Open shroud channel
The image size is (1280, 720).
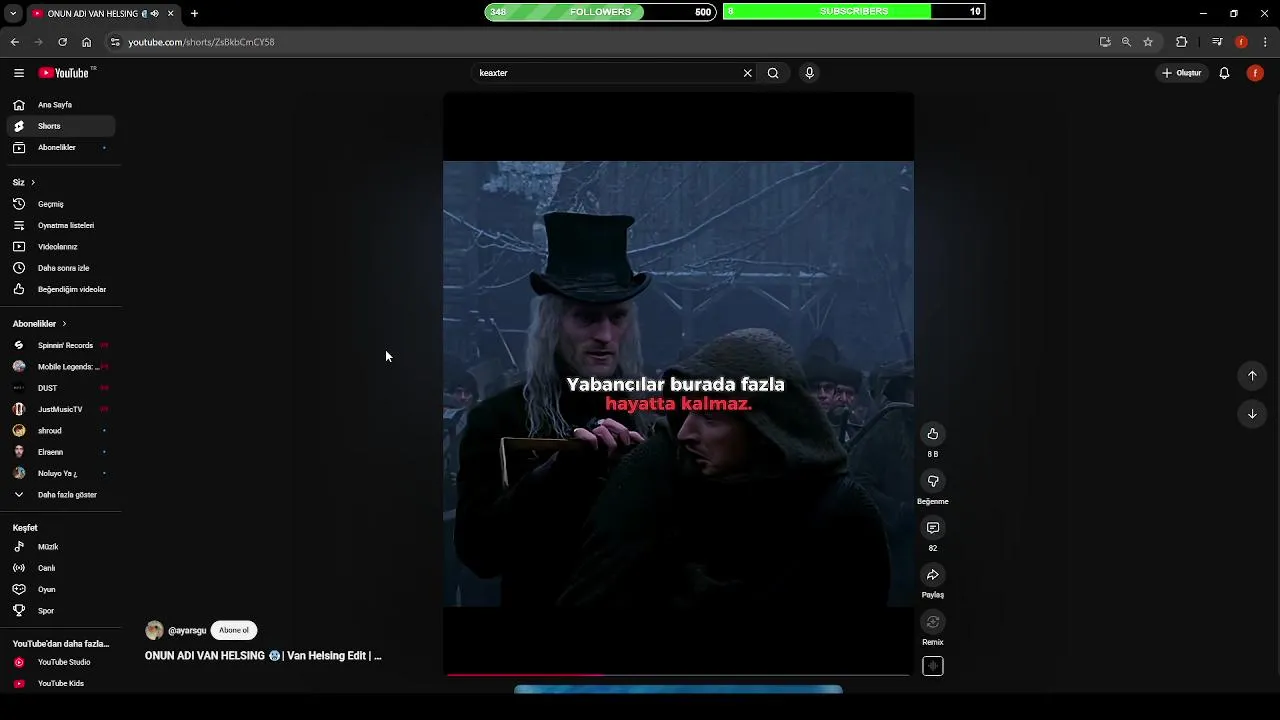(61, 431)
